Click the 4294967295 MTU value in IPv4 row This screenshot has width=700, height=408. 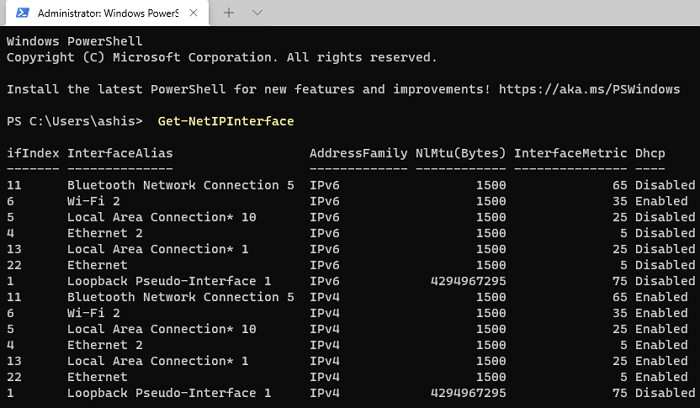coord(468,393)
